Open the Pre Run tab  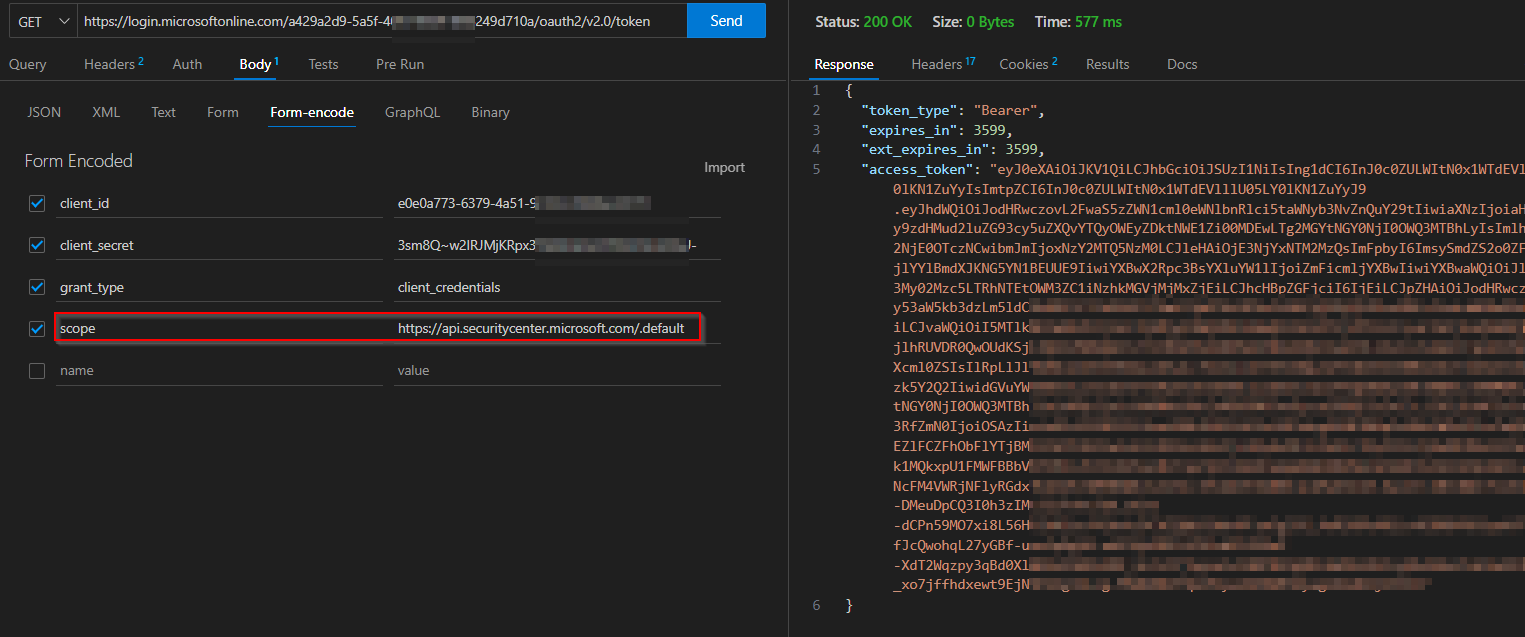[x=400, y=64]
